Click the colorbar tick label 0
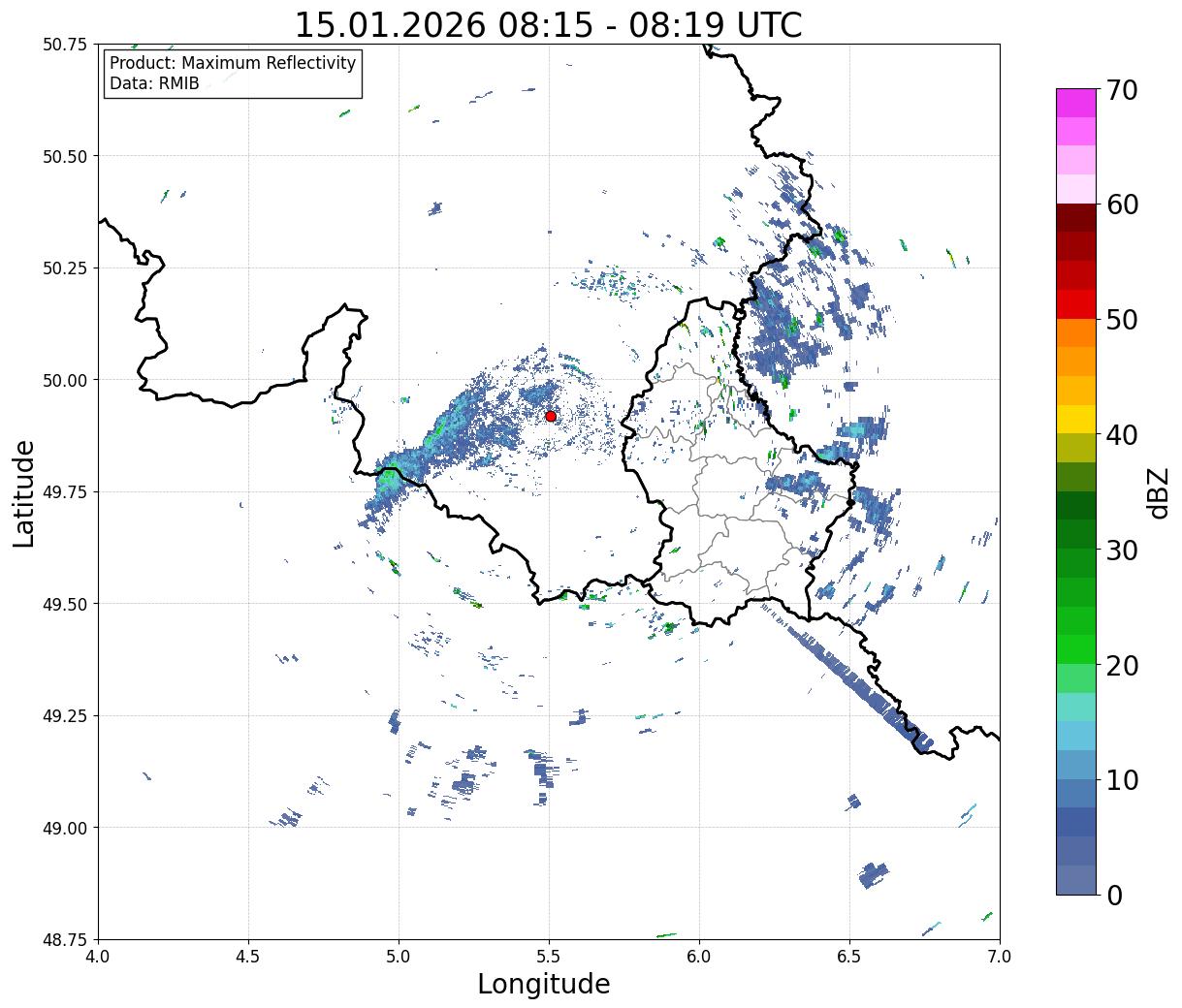The width and height of the screenshot is (1182, 1008). click(x=1113, y=895)
